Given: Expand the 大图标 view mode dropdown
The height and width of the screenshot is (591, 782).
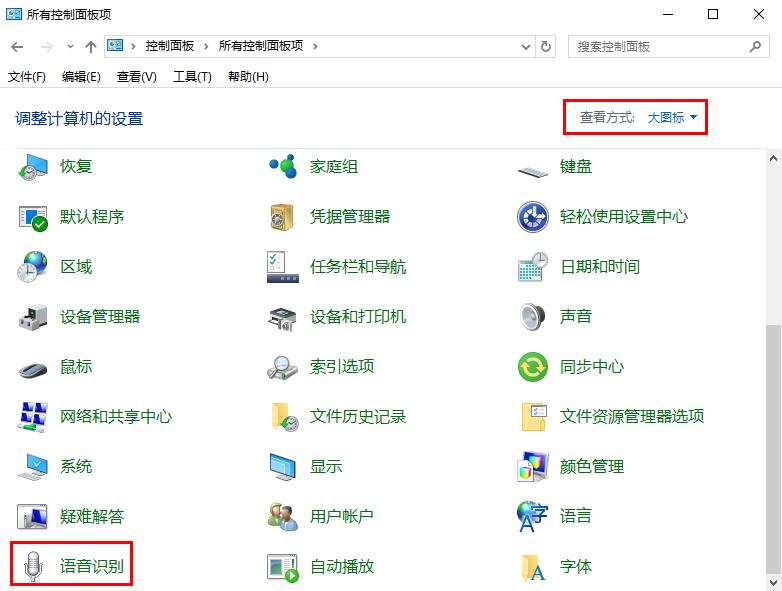Looking at the screenshot, I should pos(672,118).
